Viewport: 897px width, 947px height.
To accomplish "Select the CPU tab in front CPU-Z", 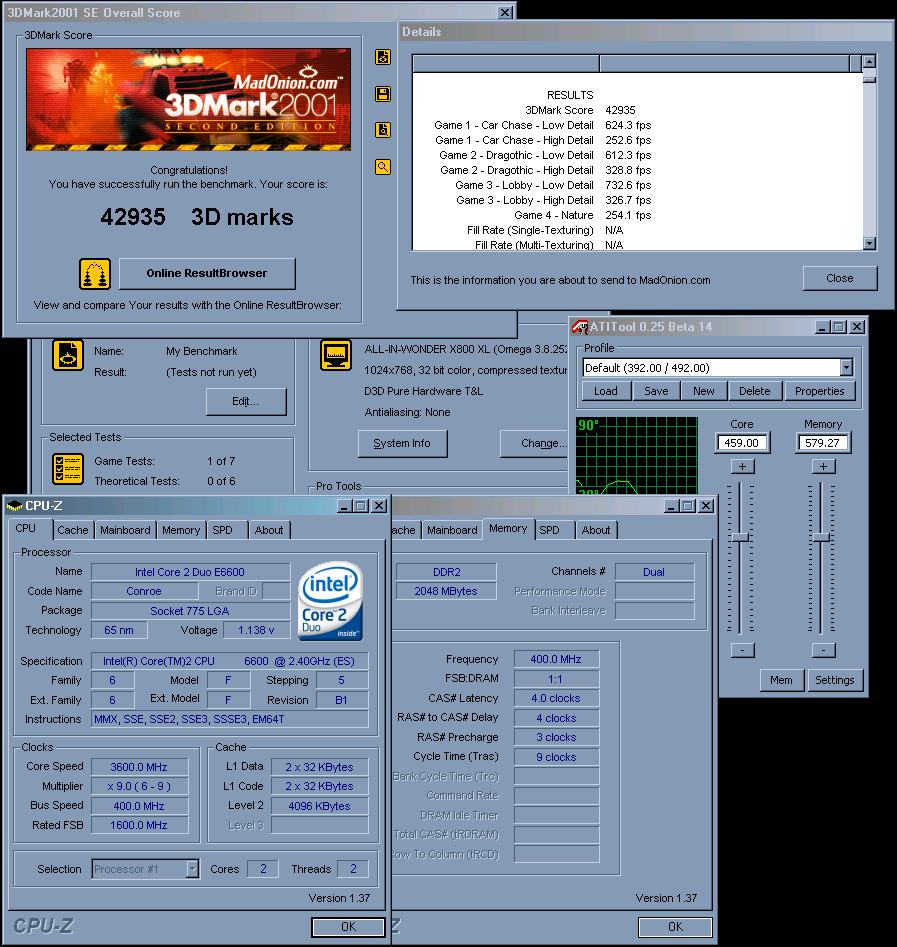I will tap(27, 528).
